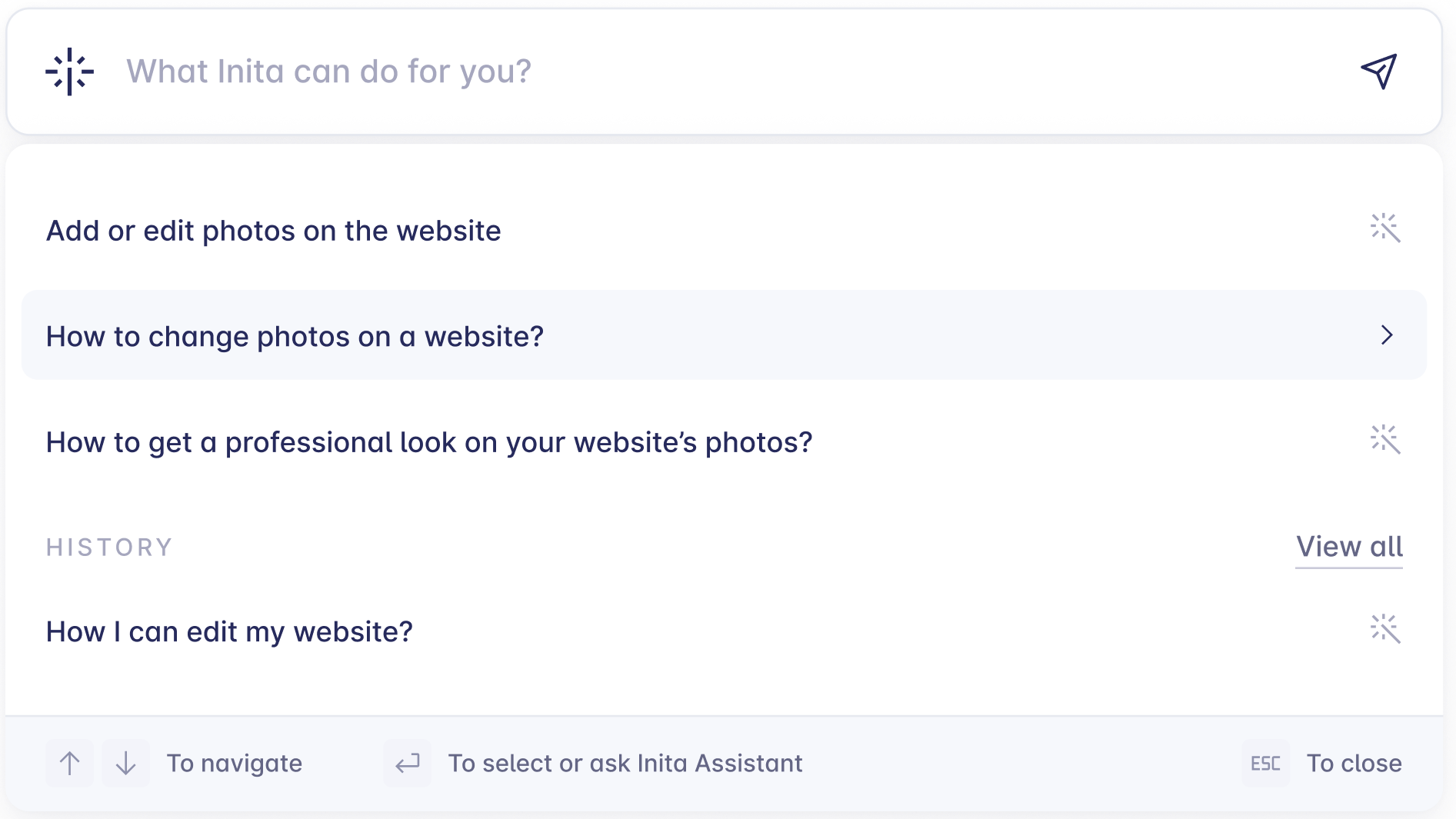Click the ESC key icon to close
1456x819 pixels.
tap(1264, 763)
